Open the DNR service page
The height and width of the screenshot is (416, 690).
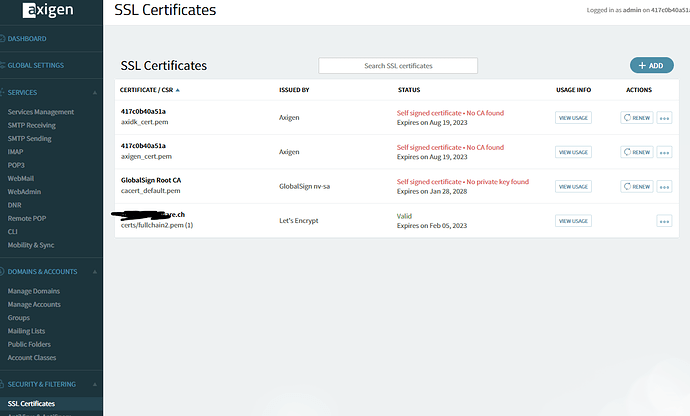15,205
